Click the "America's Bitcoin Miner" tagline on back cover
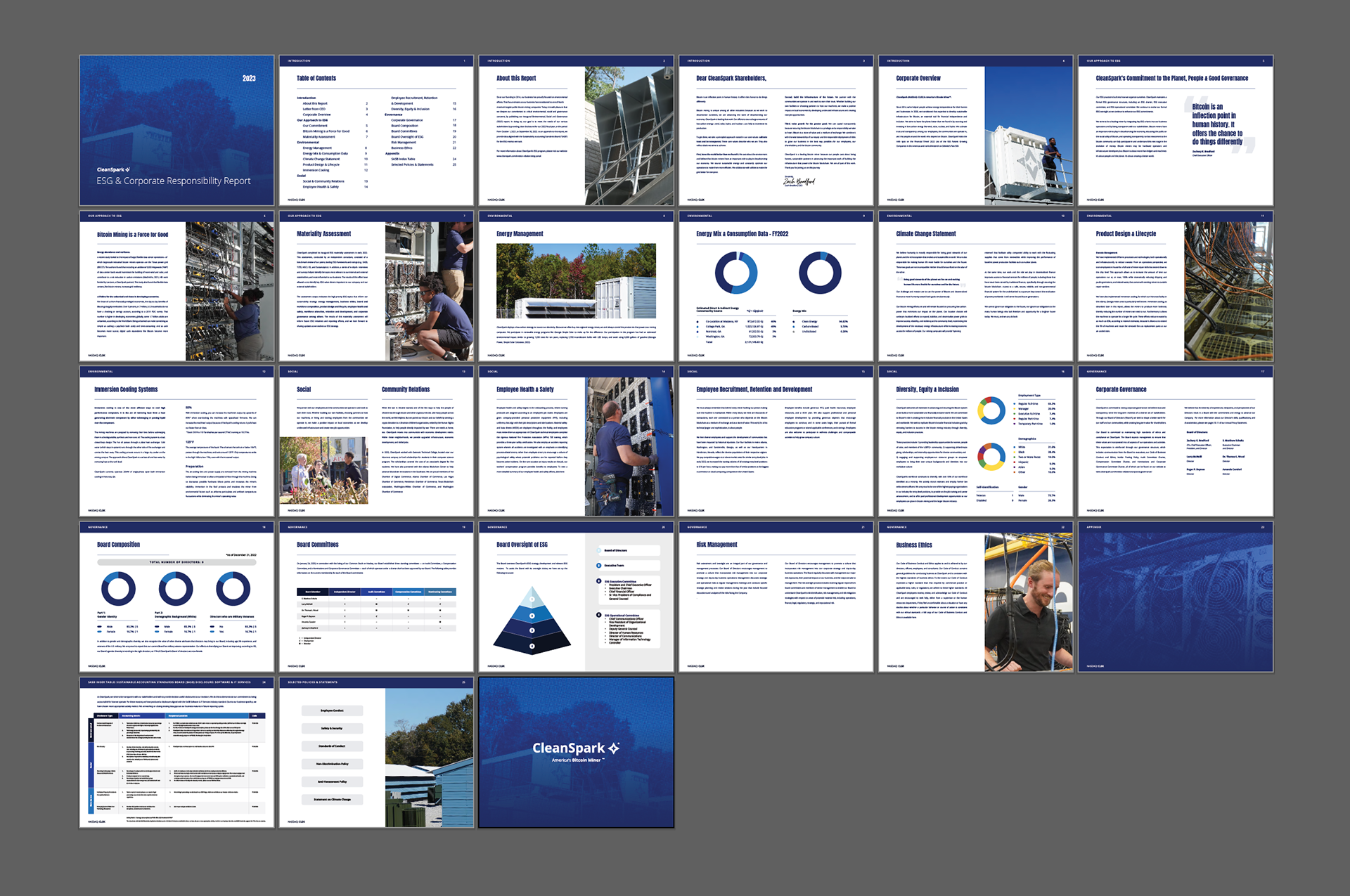This screenshot has width=1350, height=896. click(577, 760)
